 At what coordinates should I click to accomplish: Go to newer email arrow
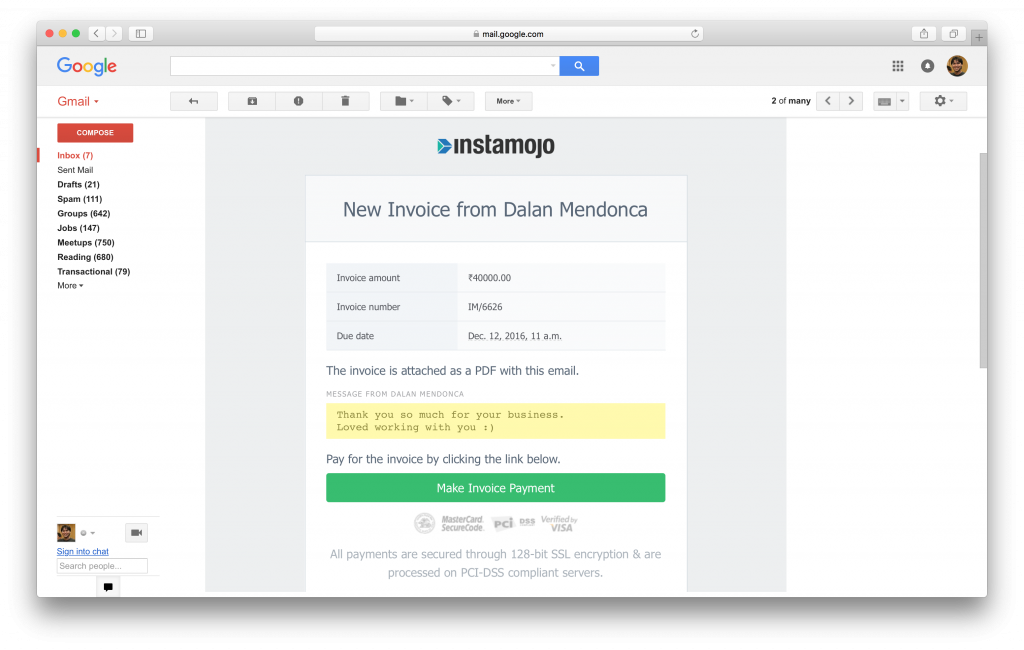828,101
